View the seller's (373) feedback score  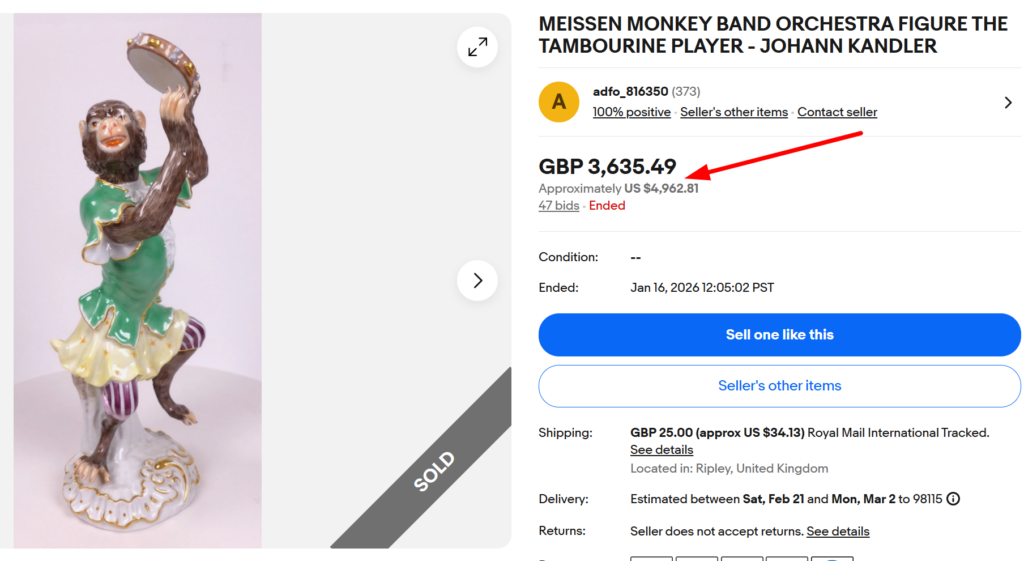pos(686,92)
